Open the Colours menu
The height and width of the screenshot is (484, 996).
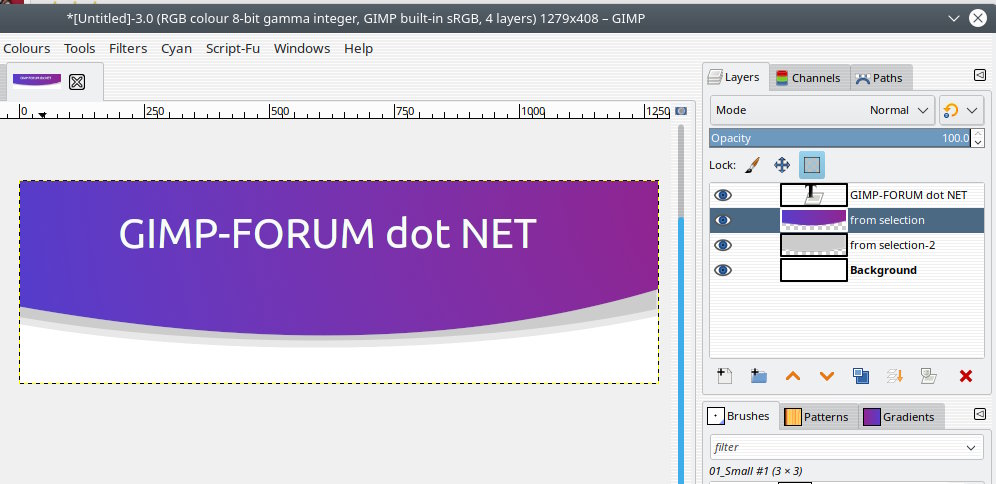(x=26, y=48)
